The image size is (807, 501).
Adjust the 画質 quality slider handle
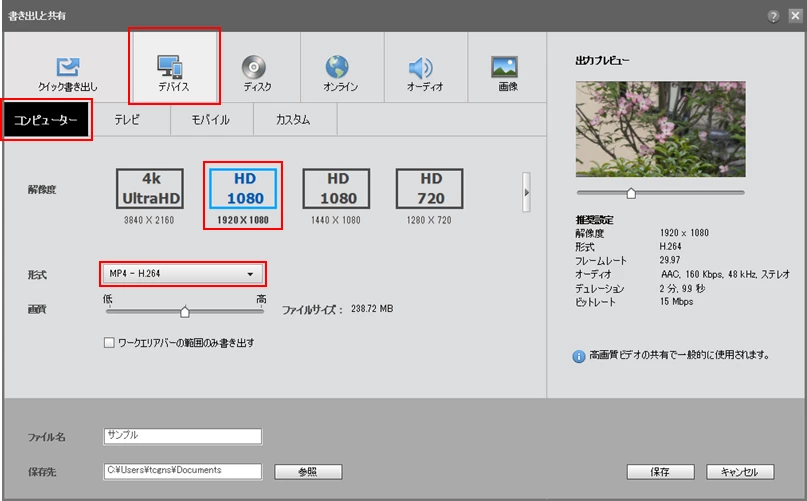coord(185,312)
